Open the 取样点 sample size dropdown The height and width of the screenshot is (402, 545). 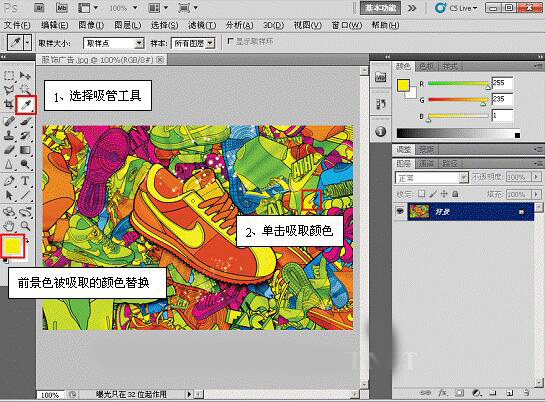pos(113,43)
